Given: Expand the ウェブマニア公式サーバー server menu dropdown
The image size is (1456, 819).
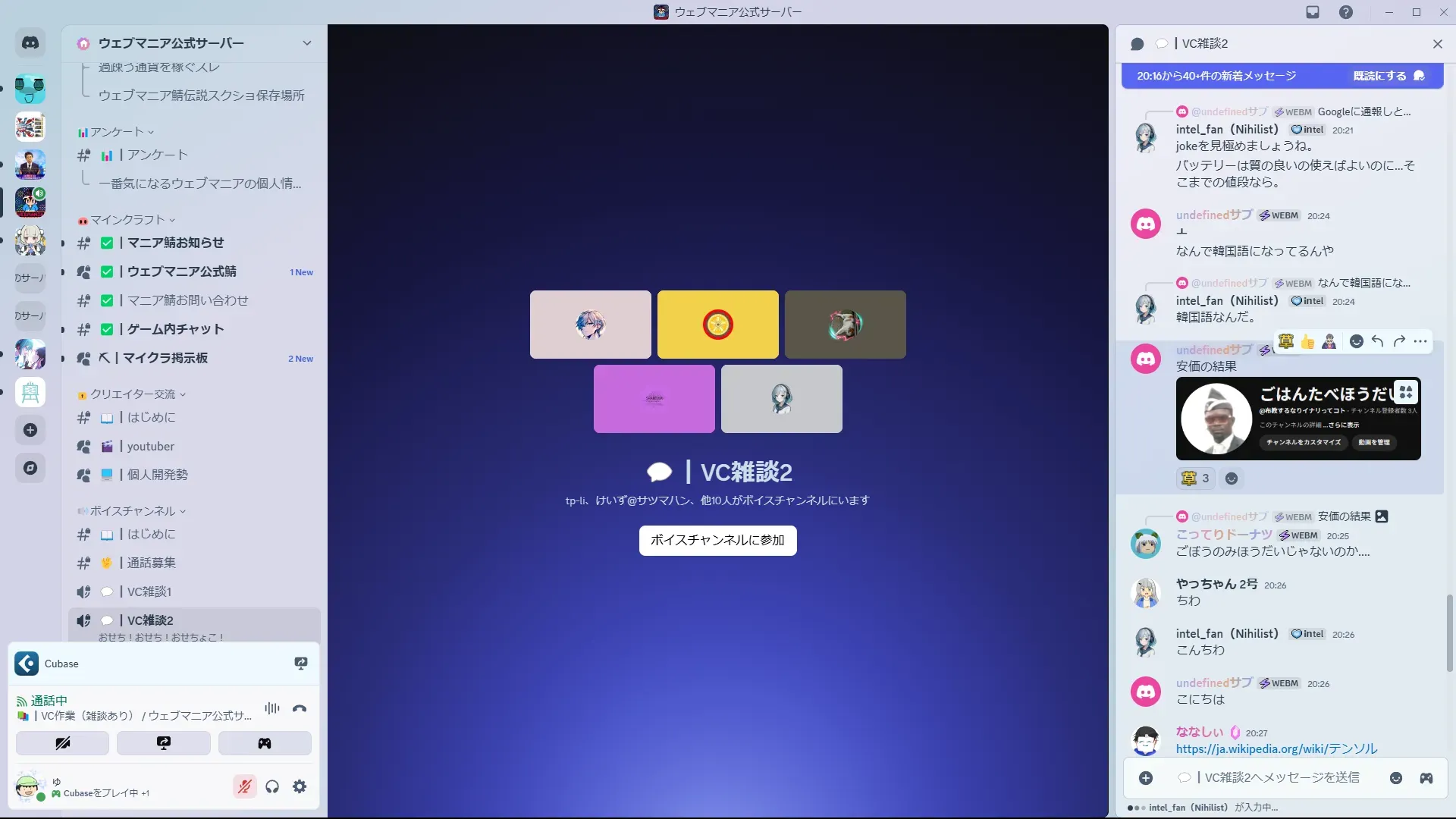Looking at the screenshot, I should coord(306,43).
